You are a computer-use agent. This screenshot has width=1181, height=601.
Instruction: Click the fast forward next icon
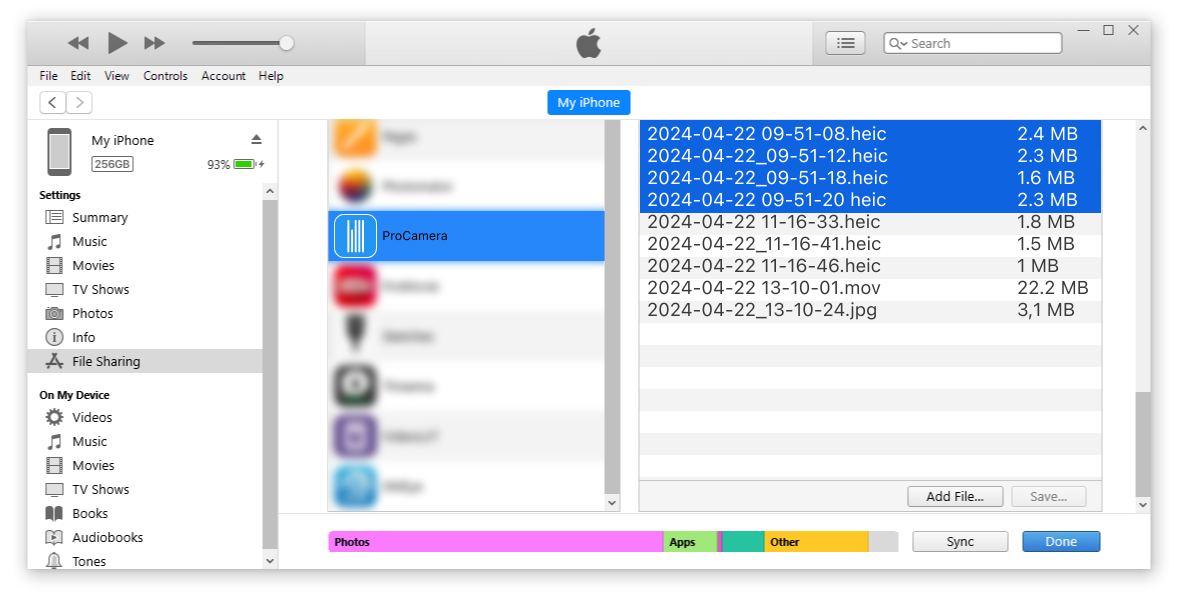point(154,43)
